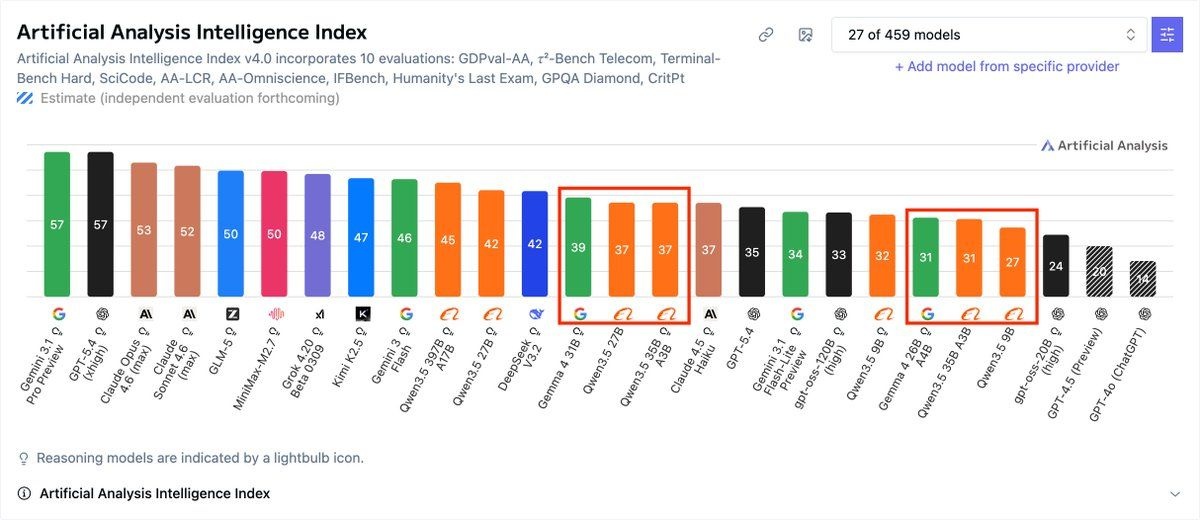Click the OpenAI logo under GPT-5.4 (xhigh)
The image size is (1200, 520).
(x=100, y=313)
